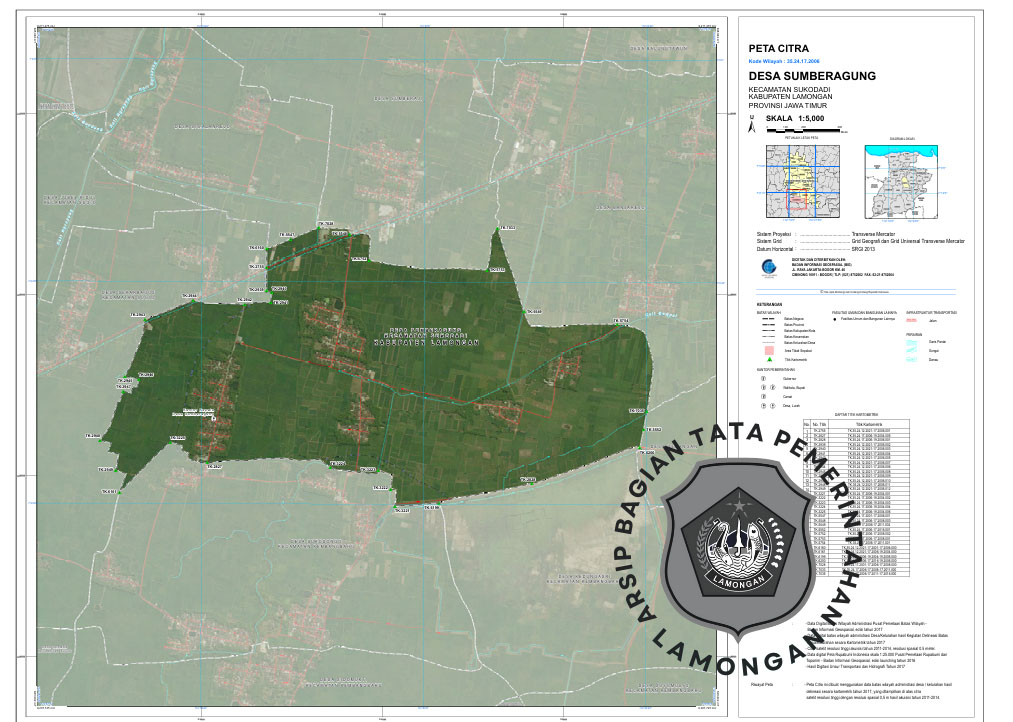Click the KETERANGAN legend heading
Viewport: 1013px width, 722px height.
(769, 304)
